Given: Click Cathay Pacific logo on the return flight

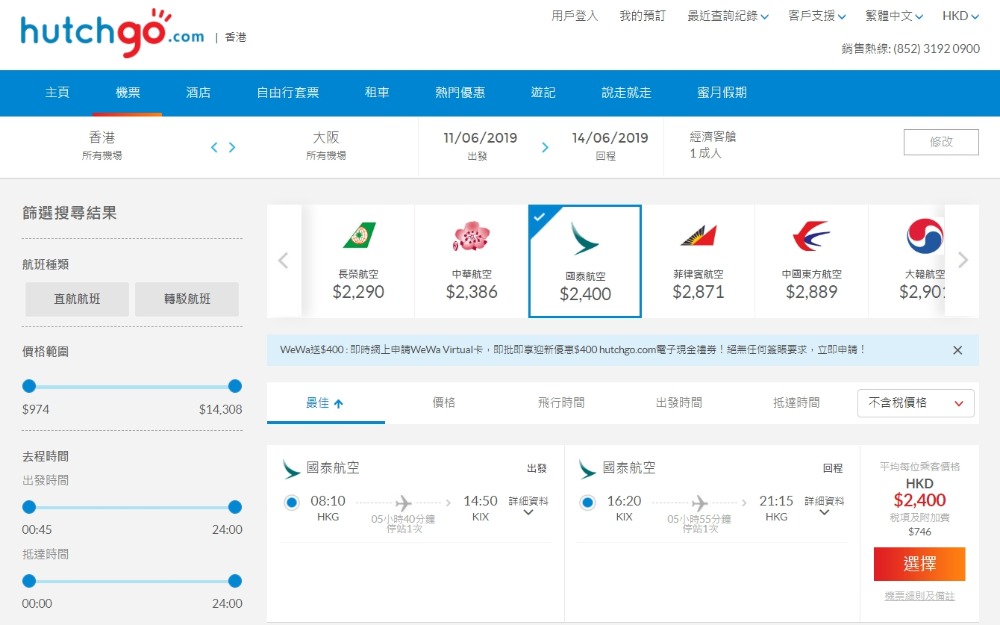Looking at the screenshot, I should [x=587, y=469].
